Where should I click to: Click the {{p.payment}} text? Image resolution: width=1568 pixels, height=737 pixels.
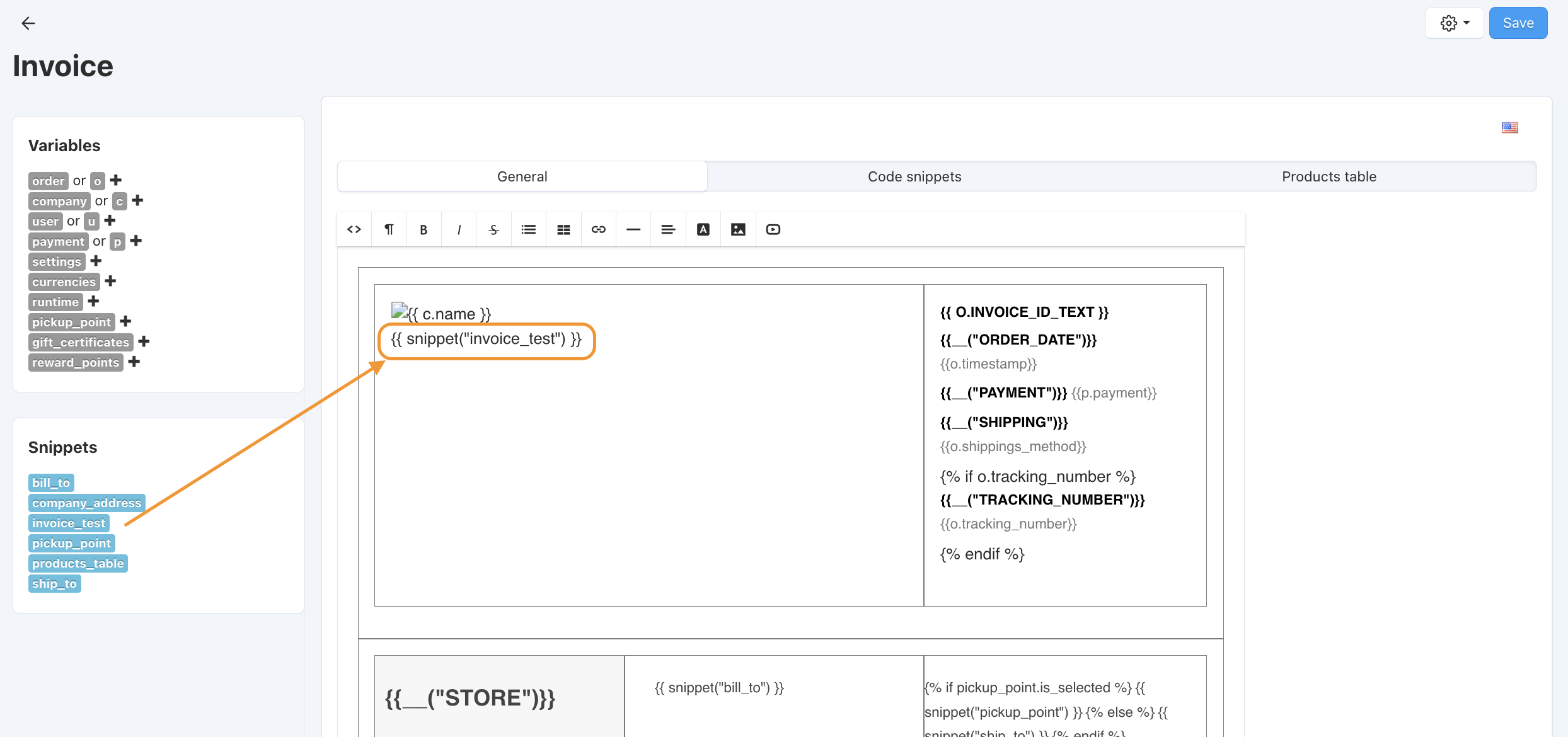point(1114,393)
